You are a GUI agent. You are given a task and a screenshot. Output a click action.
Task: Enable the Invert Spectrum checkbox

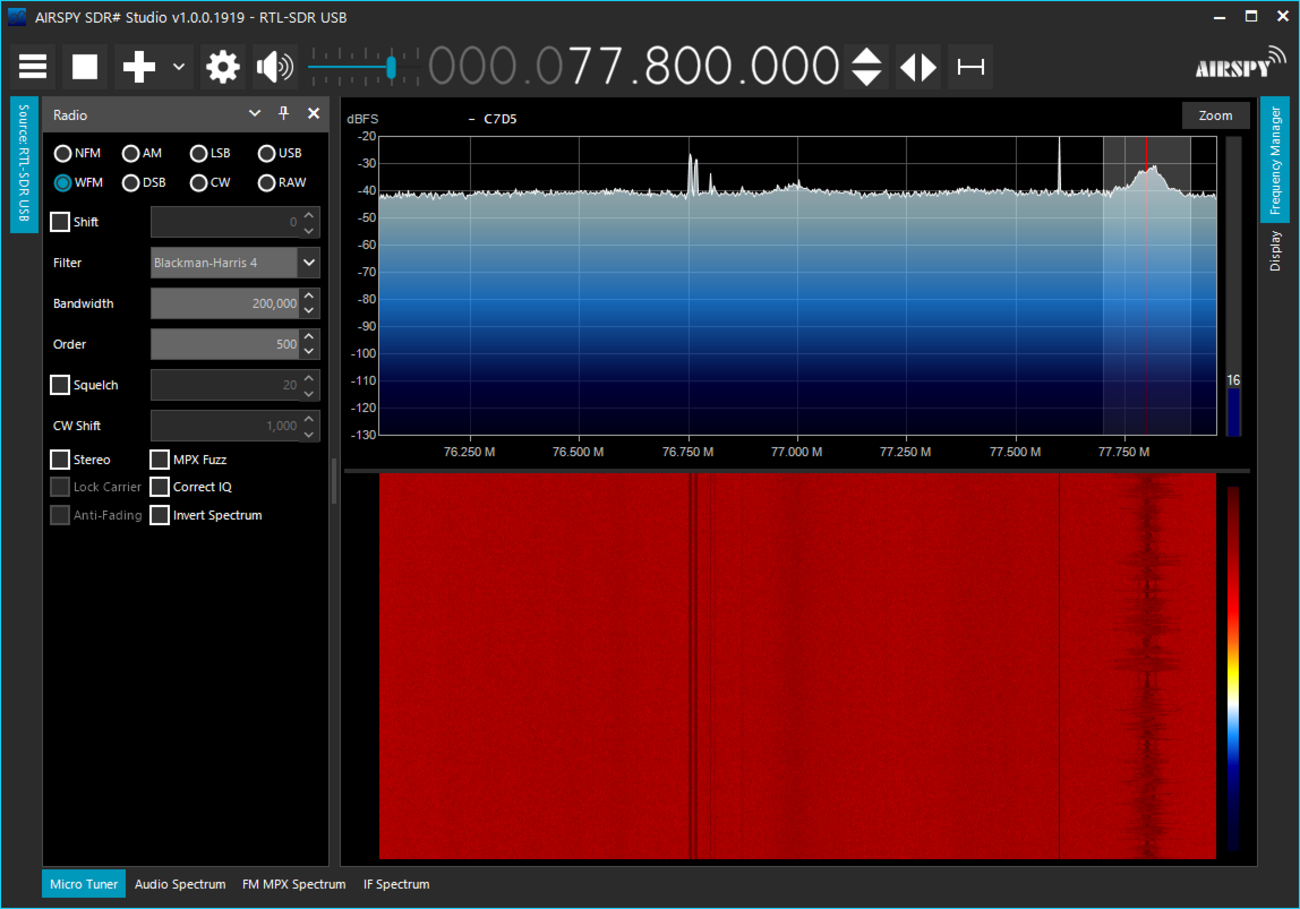160,515
